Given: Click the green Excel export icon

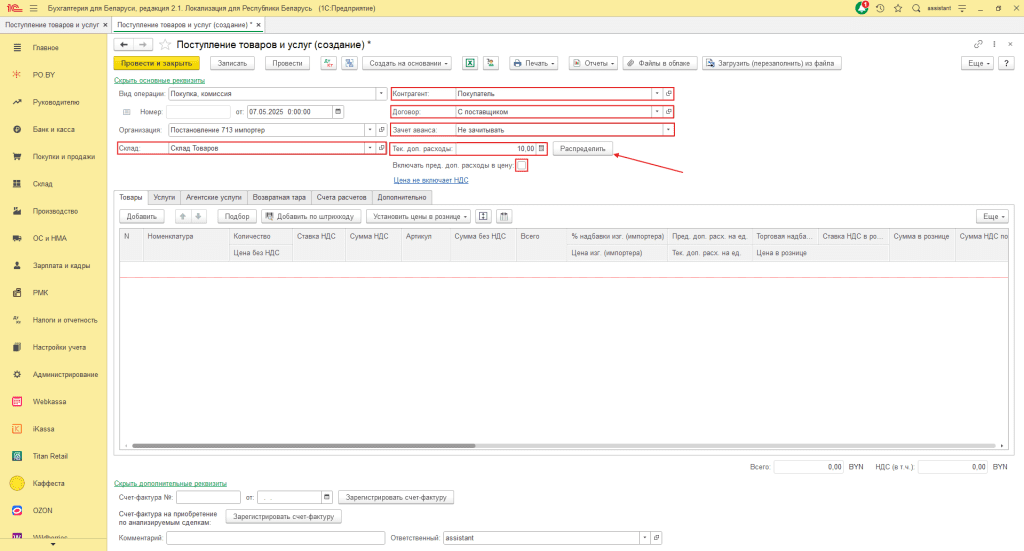Looking at the screenshot, I should tap(470, 63).
